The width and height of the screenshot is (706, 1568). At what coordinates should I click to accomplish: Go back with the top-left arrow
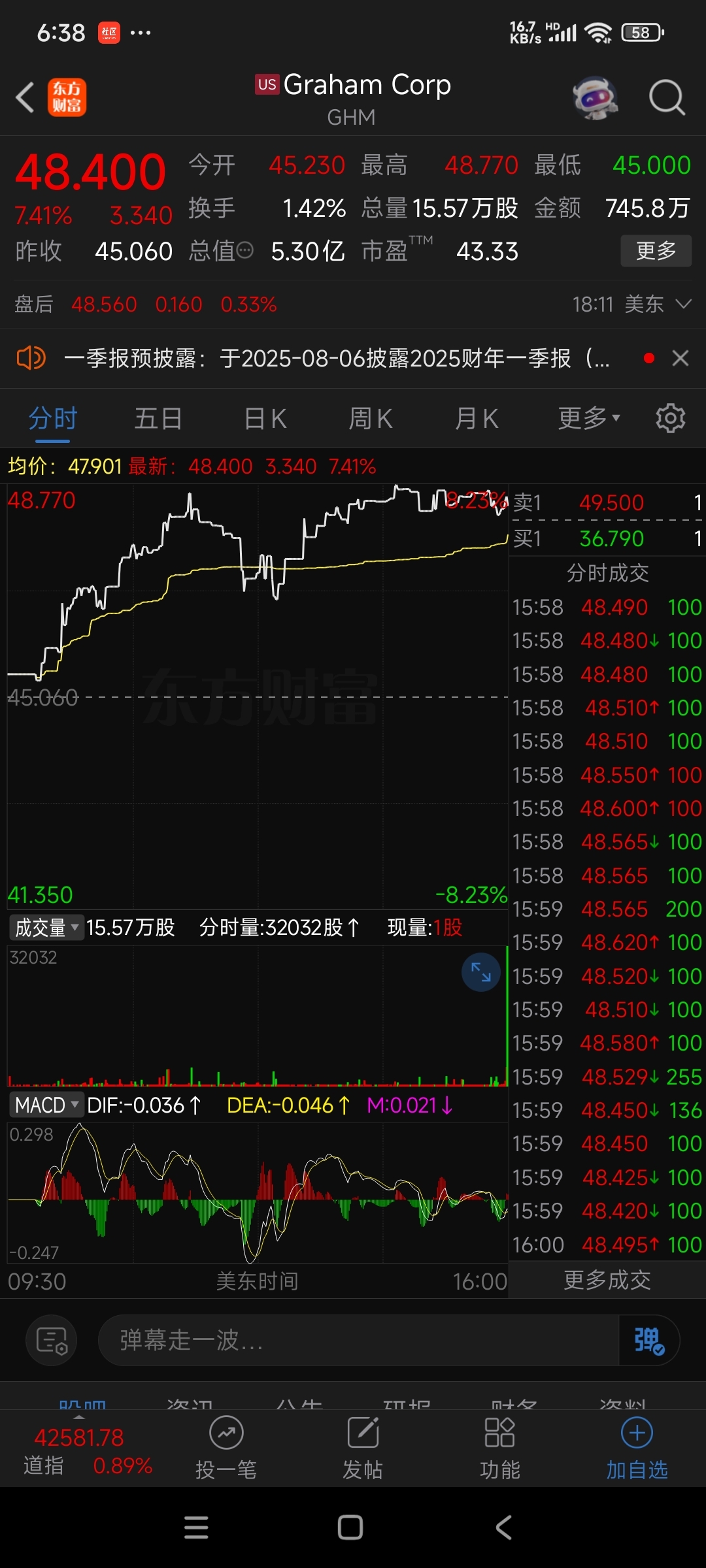25,98
